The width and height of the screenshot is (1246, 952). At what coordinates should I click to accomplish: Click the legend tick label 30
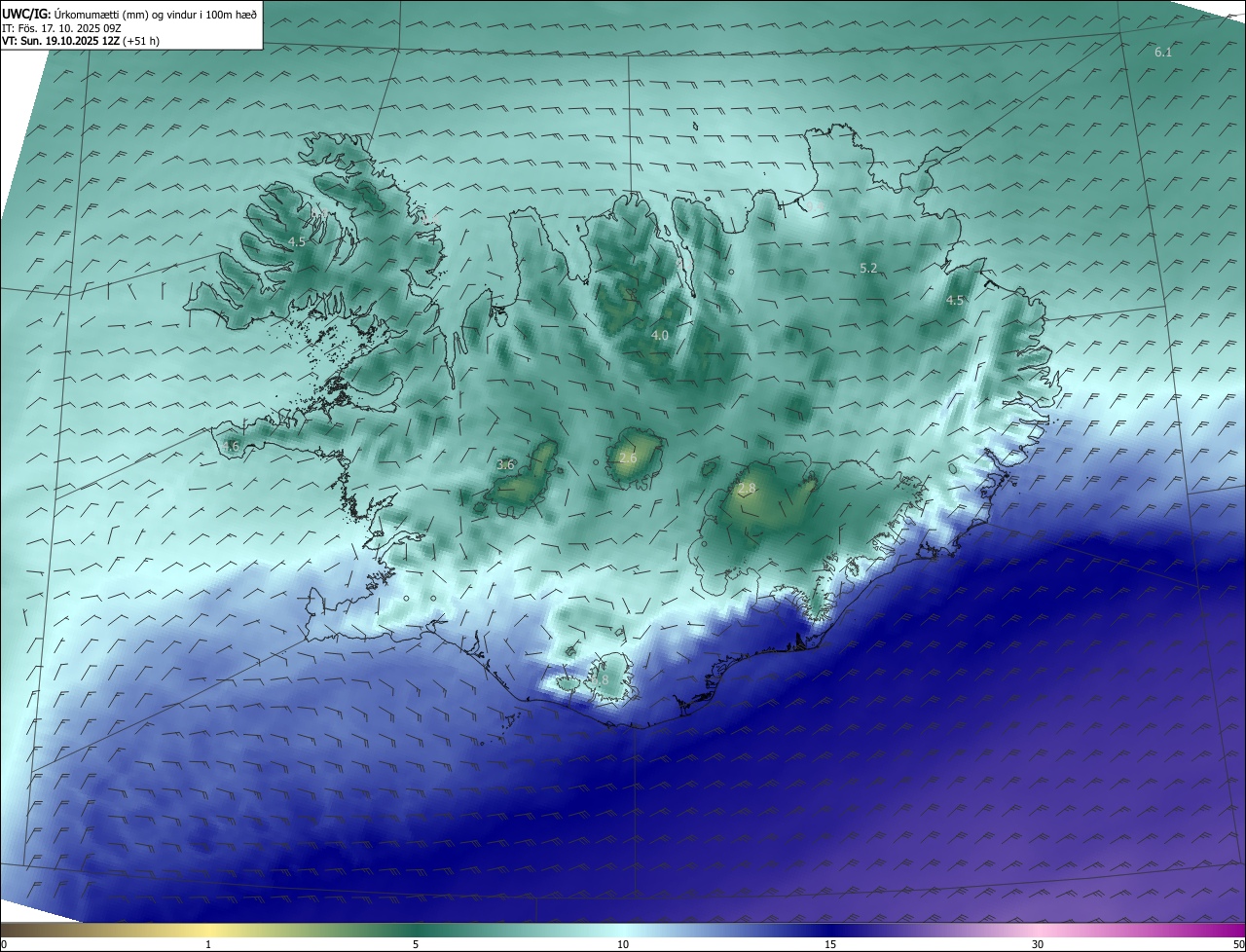1038,944
